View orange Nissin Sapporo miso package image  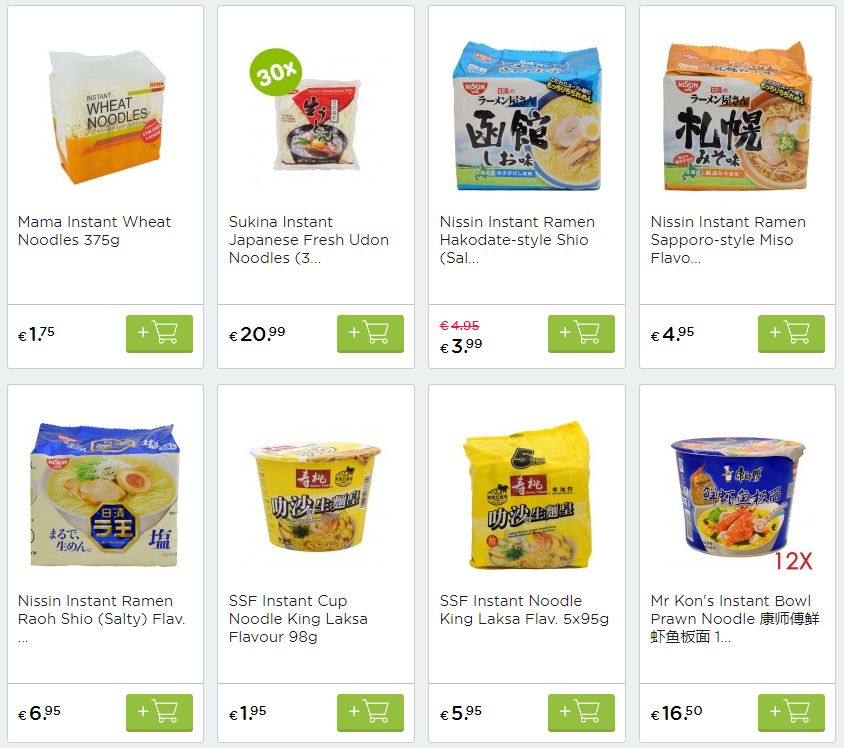pos(737,116)
